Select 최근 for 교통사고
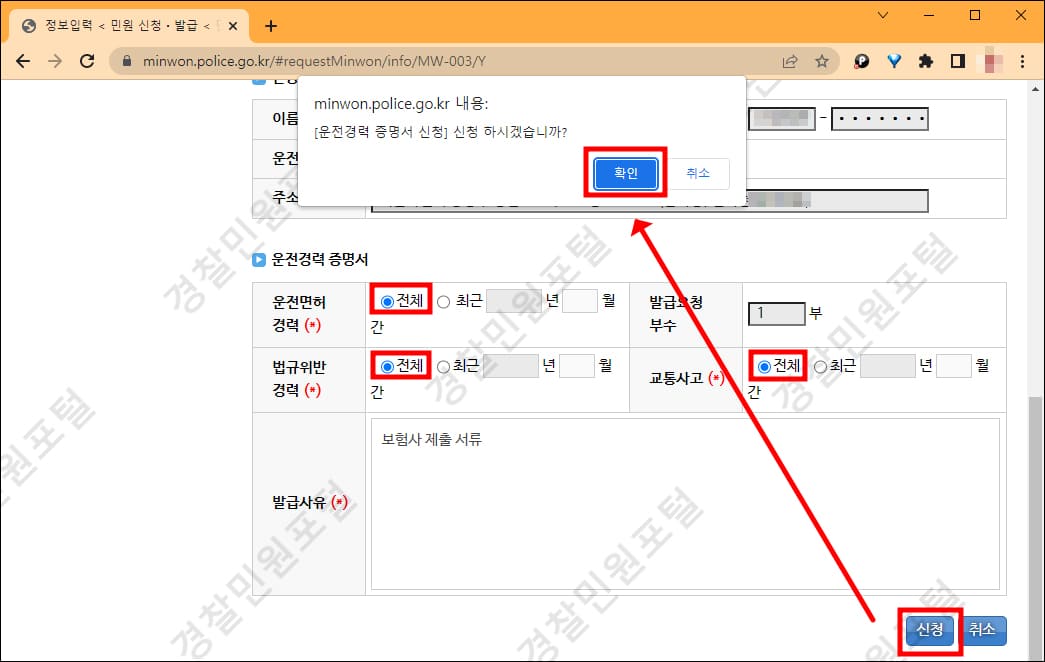1045x662 pixels. [820, 367]
